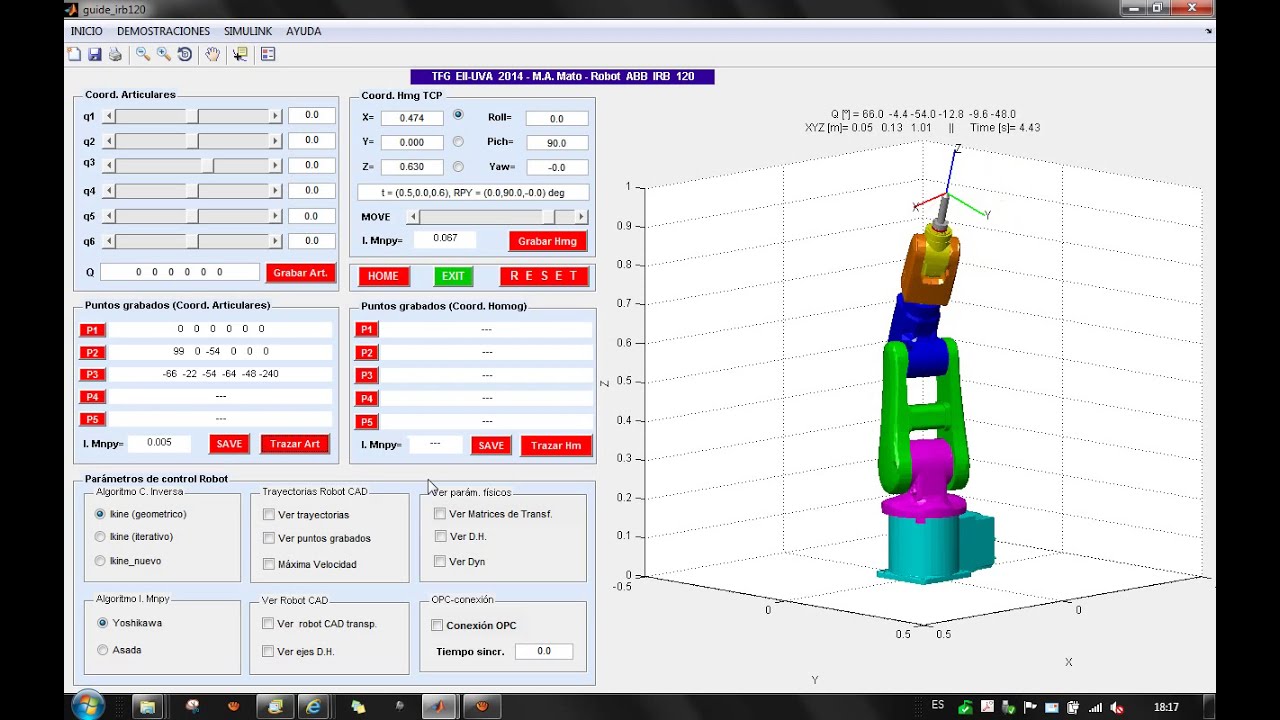Screen dimensions: 1280x720
Task: Enable Ver trayectorias checkbox
Action: pyautogui.click(x=269, y=515)
